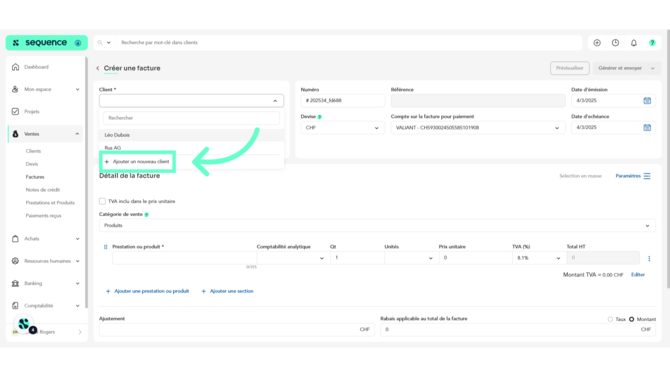Focus the Rechercher client field
This screenshot has width=670, height=377.
pyautogui.click(x=191, y=118)
